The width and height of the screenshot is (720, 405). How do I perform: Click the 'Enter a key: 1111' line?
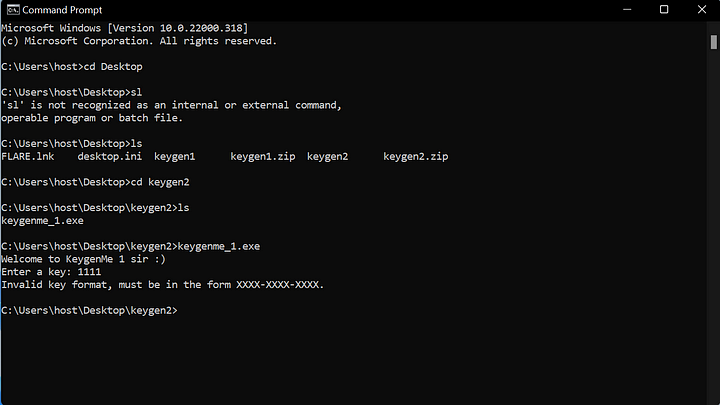point(51,272)
